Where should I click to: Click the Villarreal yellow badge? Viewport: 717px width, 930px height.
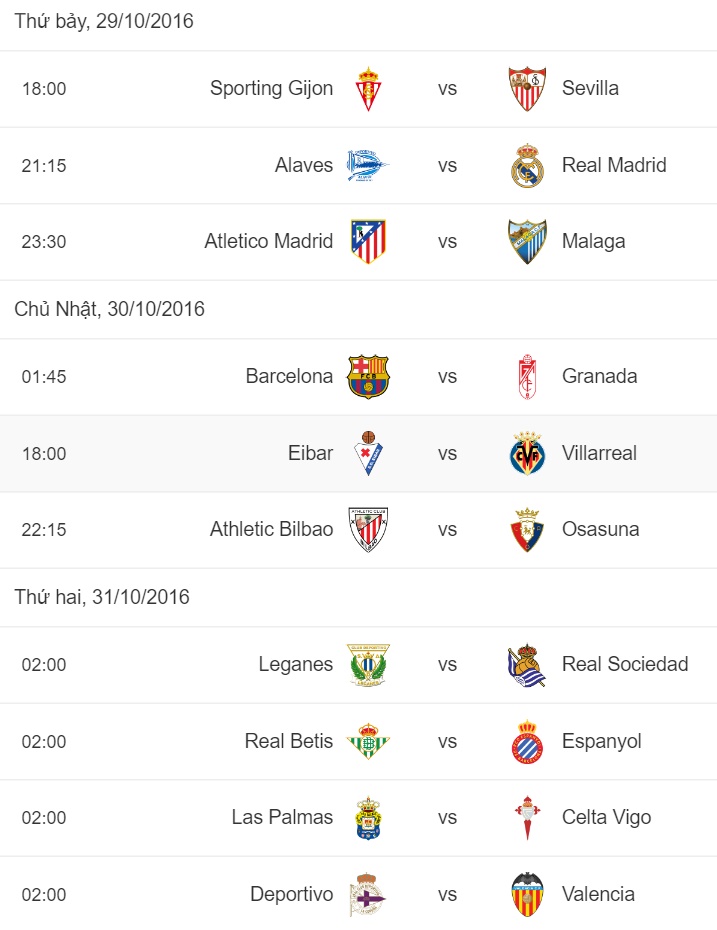click(527, 452)
